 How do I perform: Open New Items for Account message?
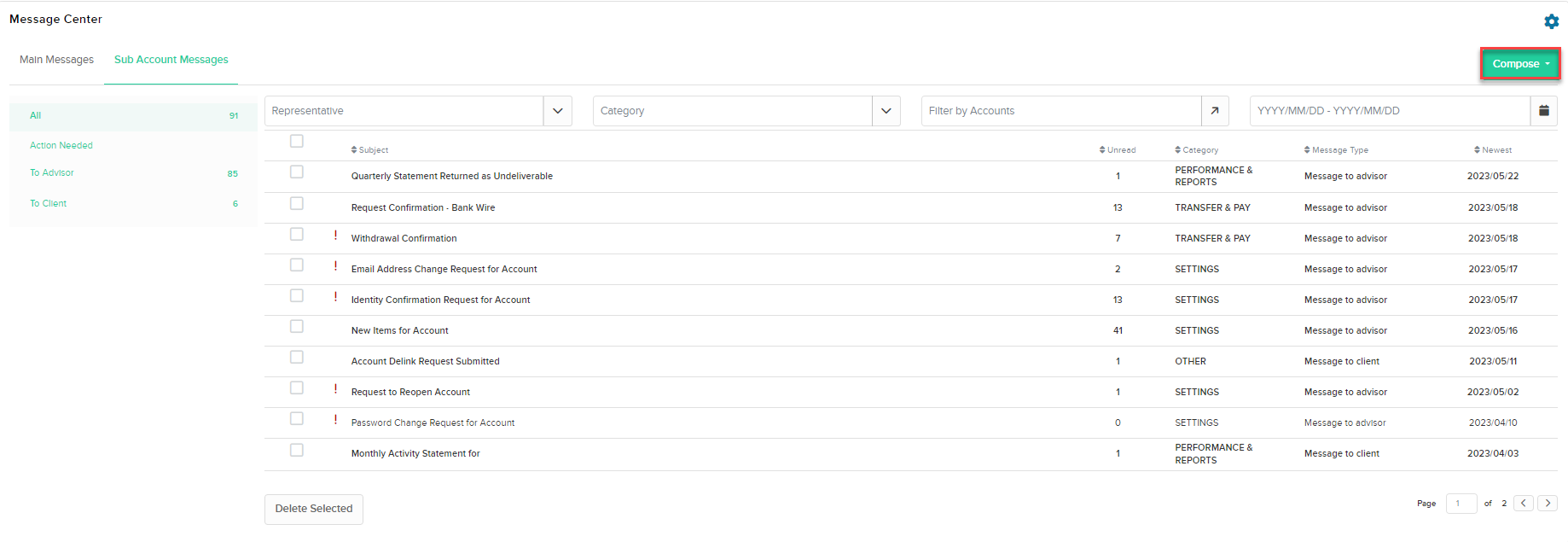pyautogui.click(x=399, y=331)
